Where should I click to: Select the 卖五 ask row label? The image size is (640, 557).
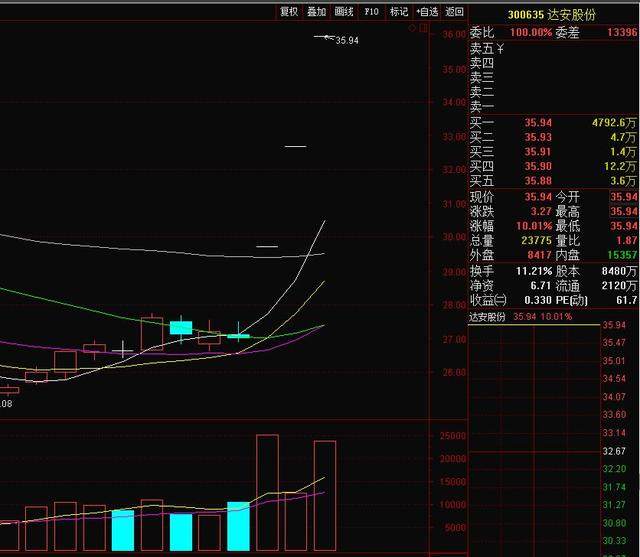pos(482,49)
